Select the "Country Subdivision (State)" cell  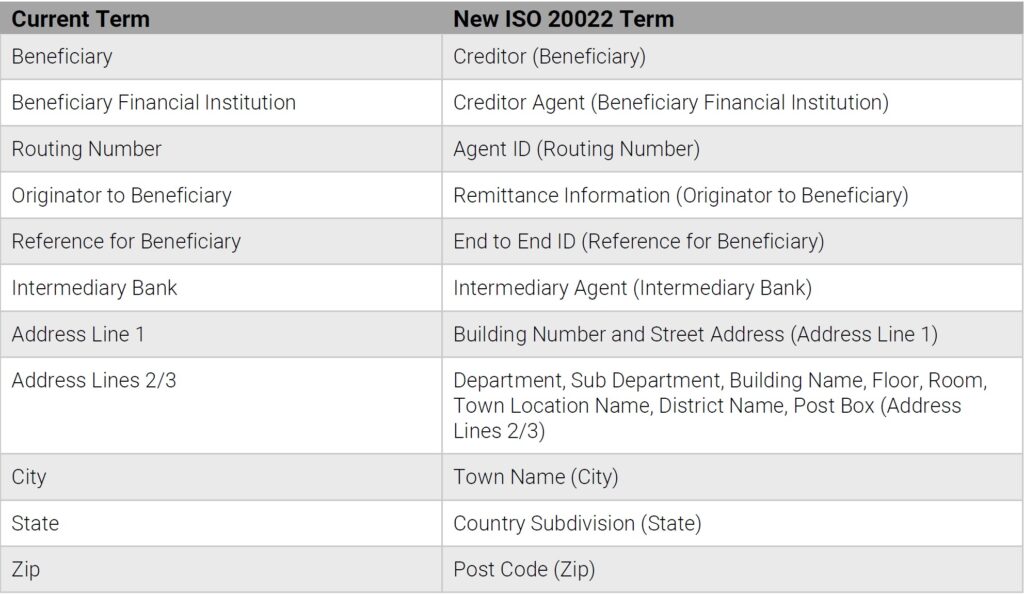click(x=577, y=523)
